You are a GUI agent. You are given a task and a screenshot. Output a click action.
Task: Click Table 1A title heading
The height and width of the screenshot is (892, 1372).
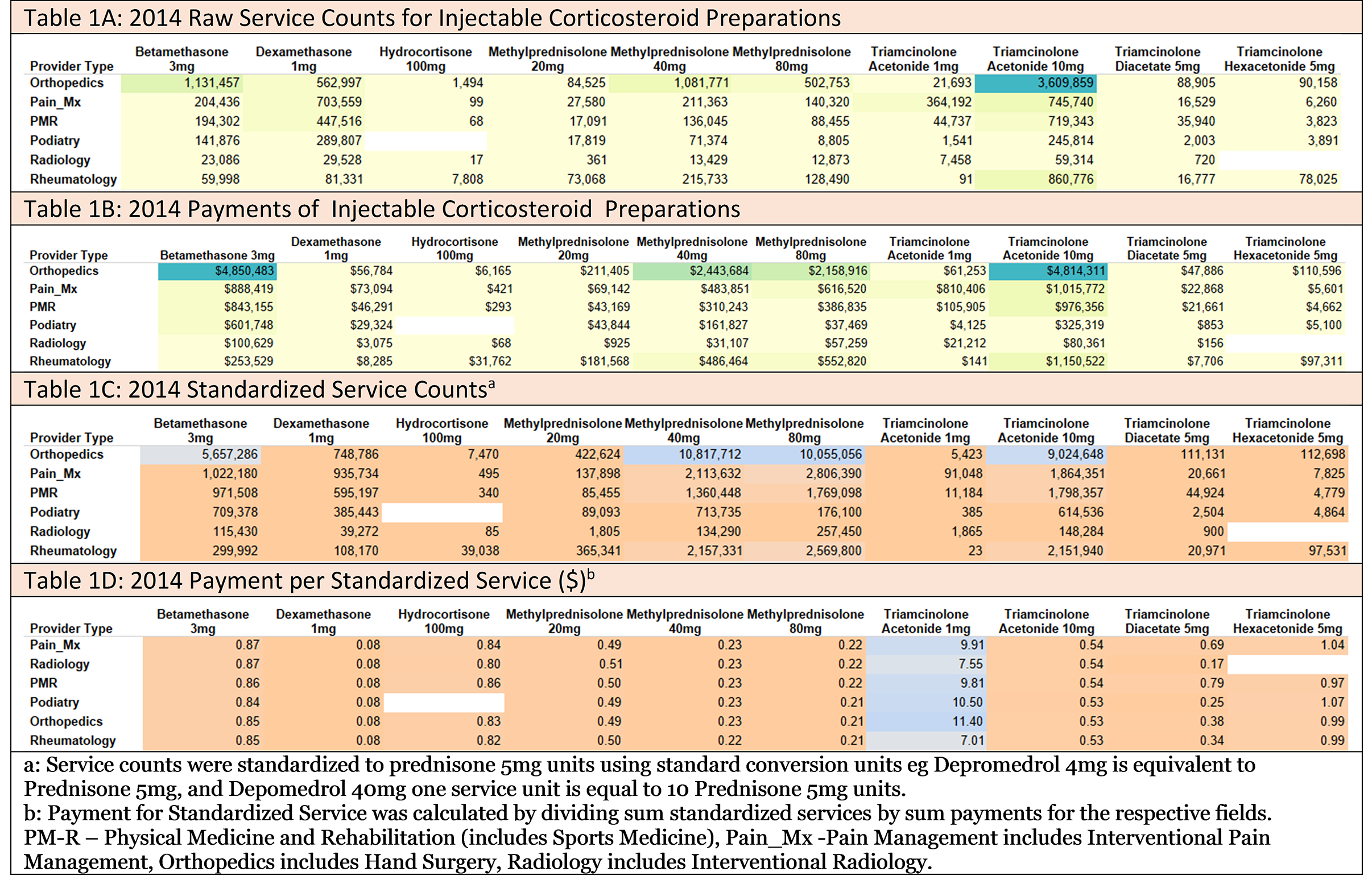(x=431, y=18)
